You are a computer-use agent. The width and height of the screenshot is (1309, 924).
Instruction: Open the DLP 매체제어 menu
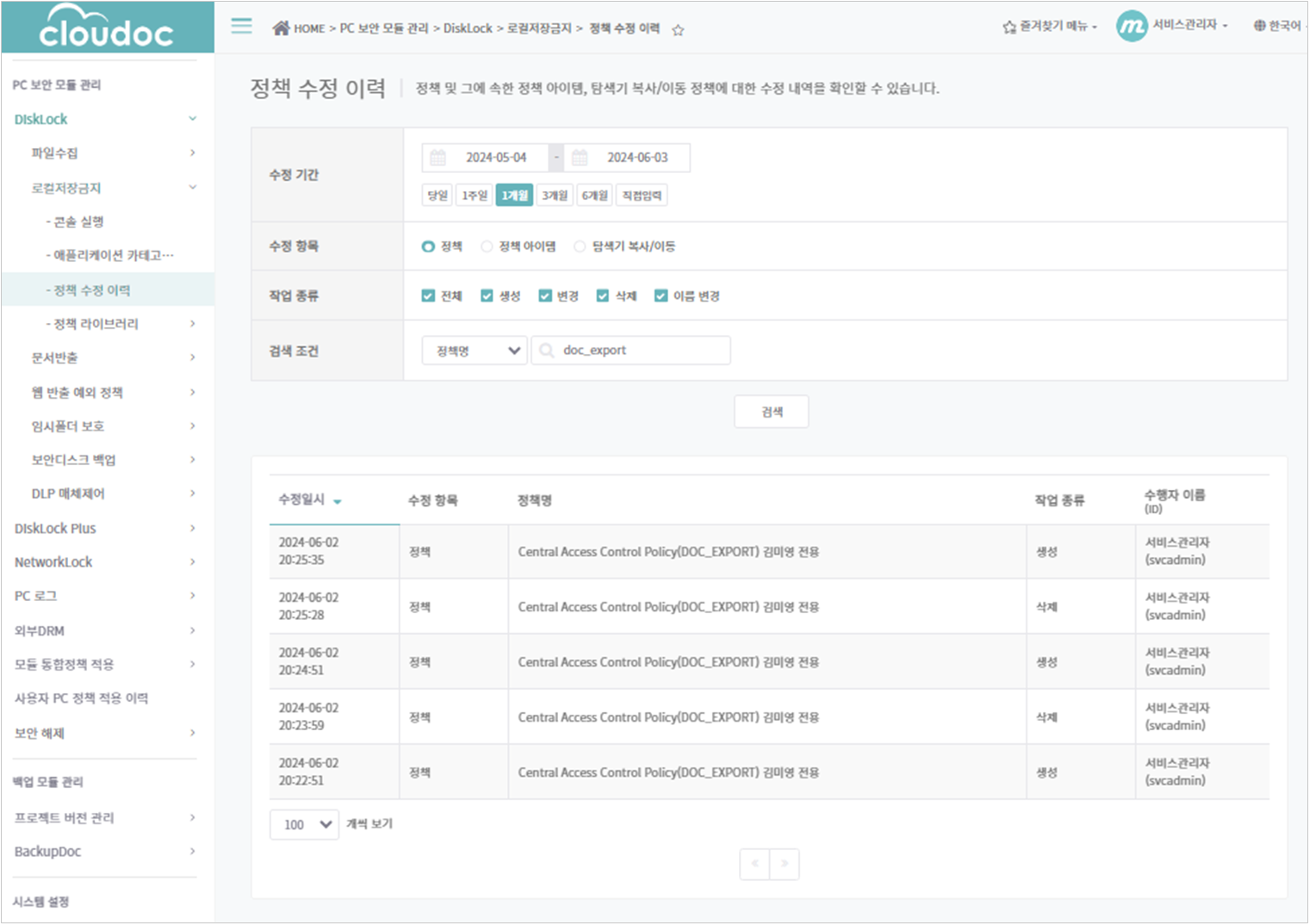click(x=68, y=493)
